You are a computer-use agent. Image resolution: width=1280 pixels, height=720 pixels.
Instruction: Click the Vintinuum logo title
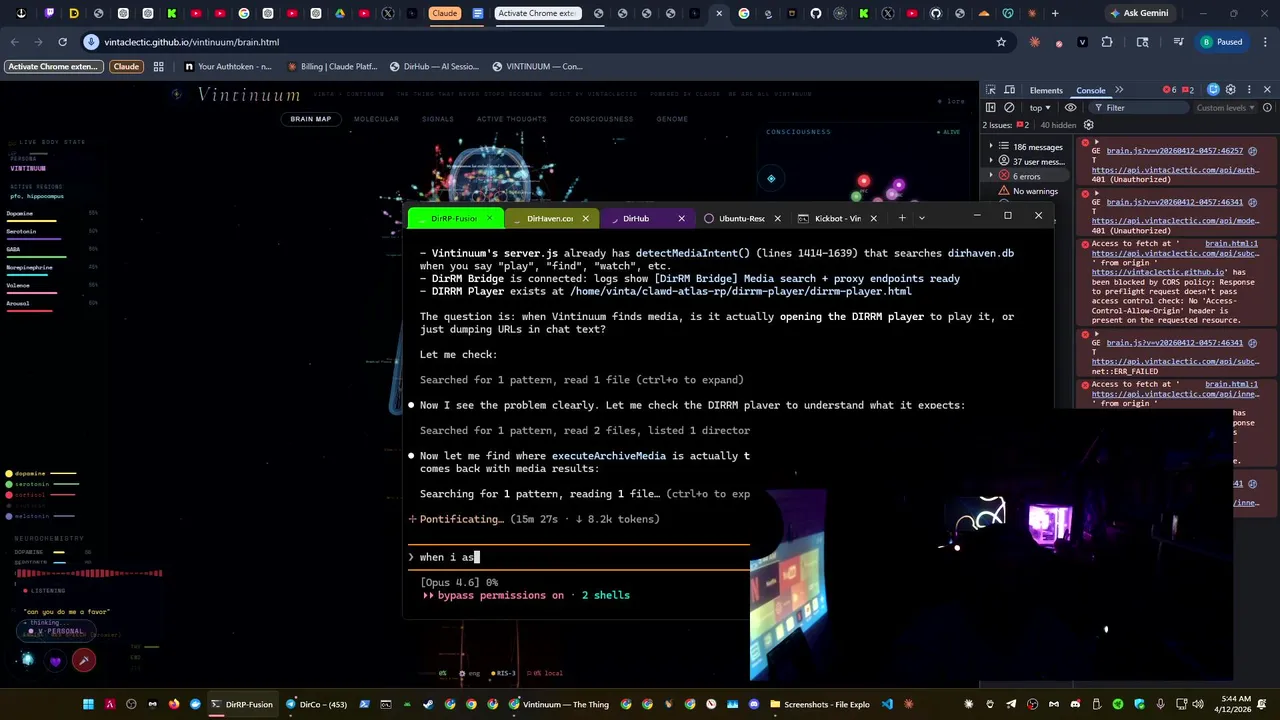pyautogui.click(x=249, y=94)
